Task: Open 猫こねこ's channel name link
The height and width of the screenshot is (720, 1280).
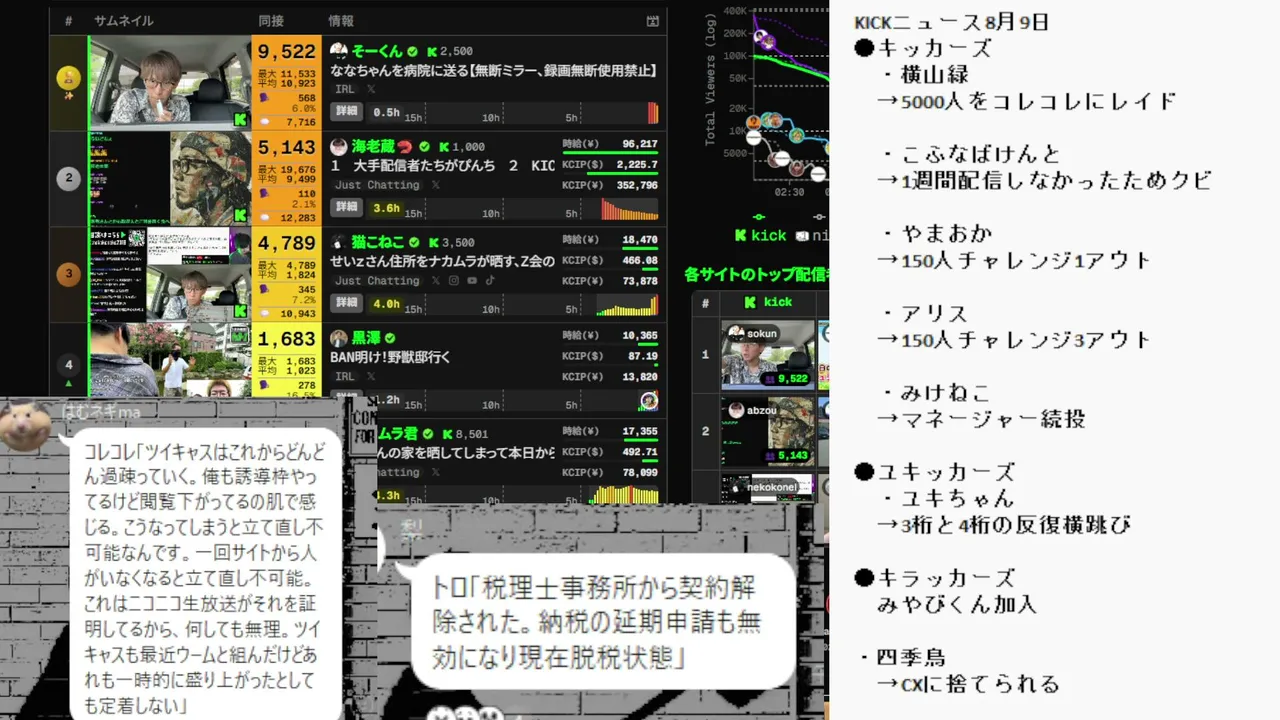Action: coord(377,242)
